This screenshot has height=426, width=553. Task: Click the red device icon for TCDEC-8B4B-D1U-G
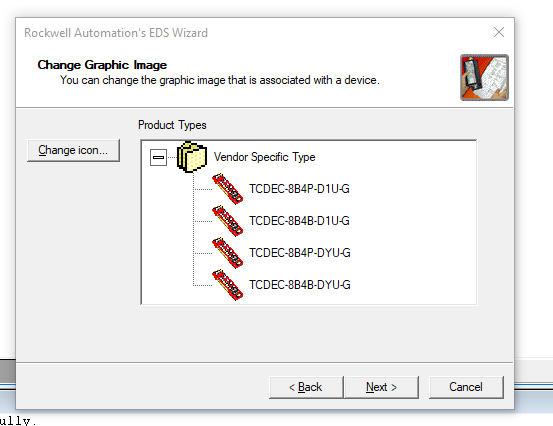pyautogui.click(x=227, y=221)
